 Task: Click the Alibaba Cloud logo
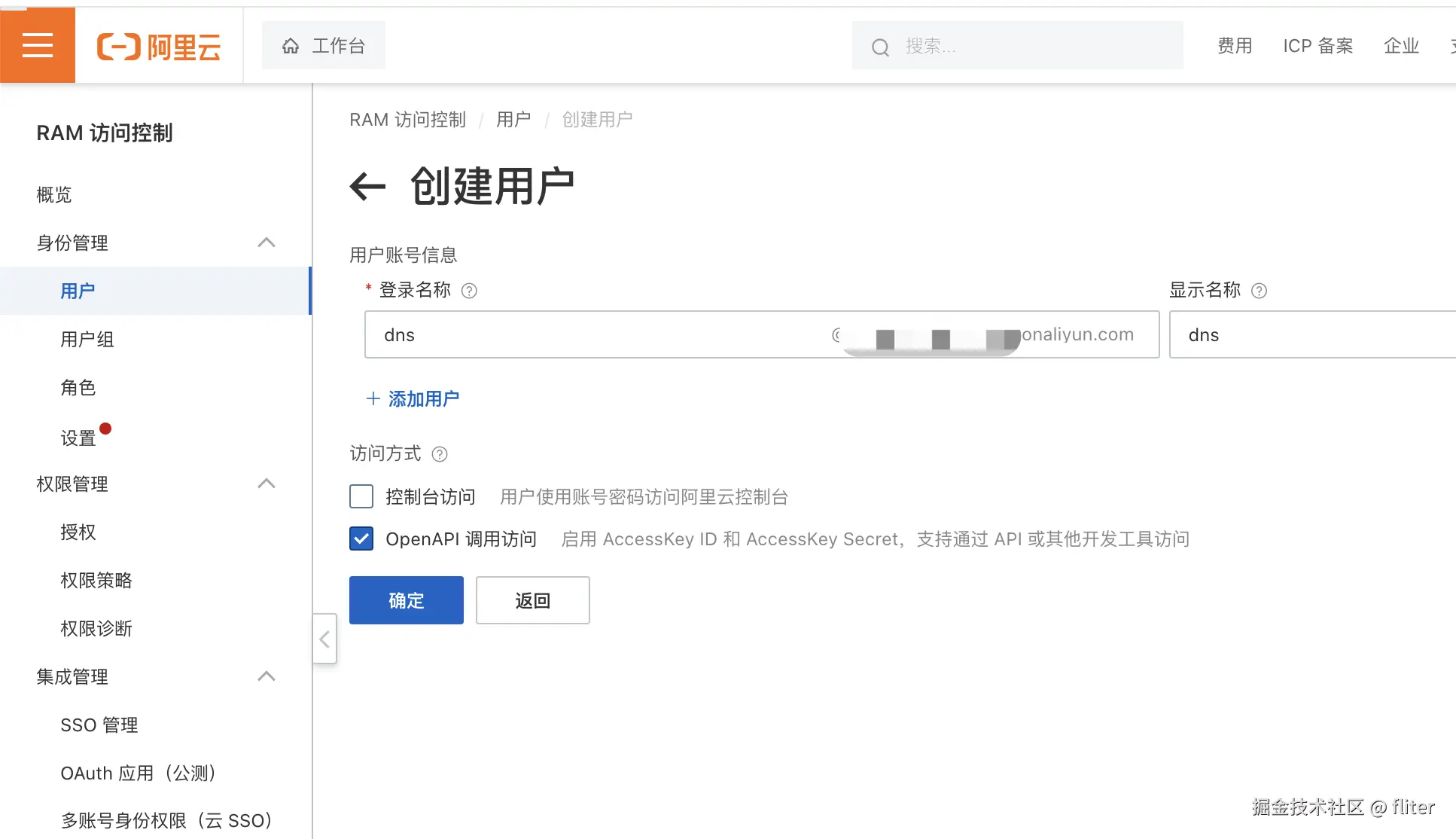coord(159,47)
